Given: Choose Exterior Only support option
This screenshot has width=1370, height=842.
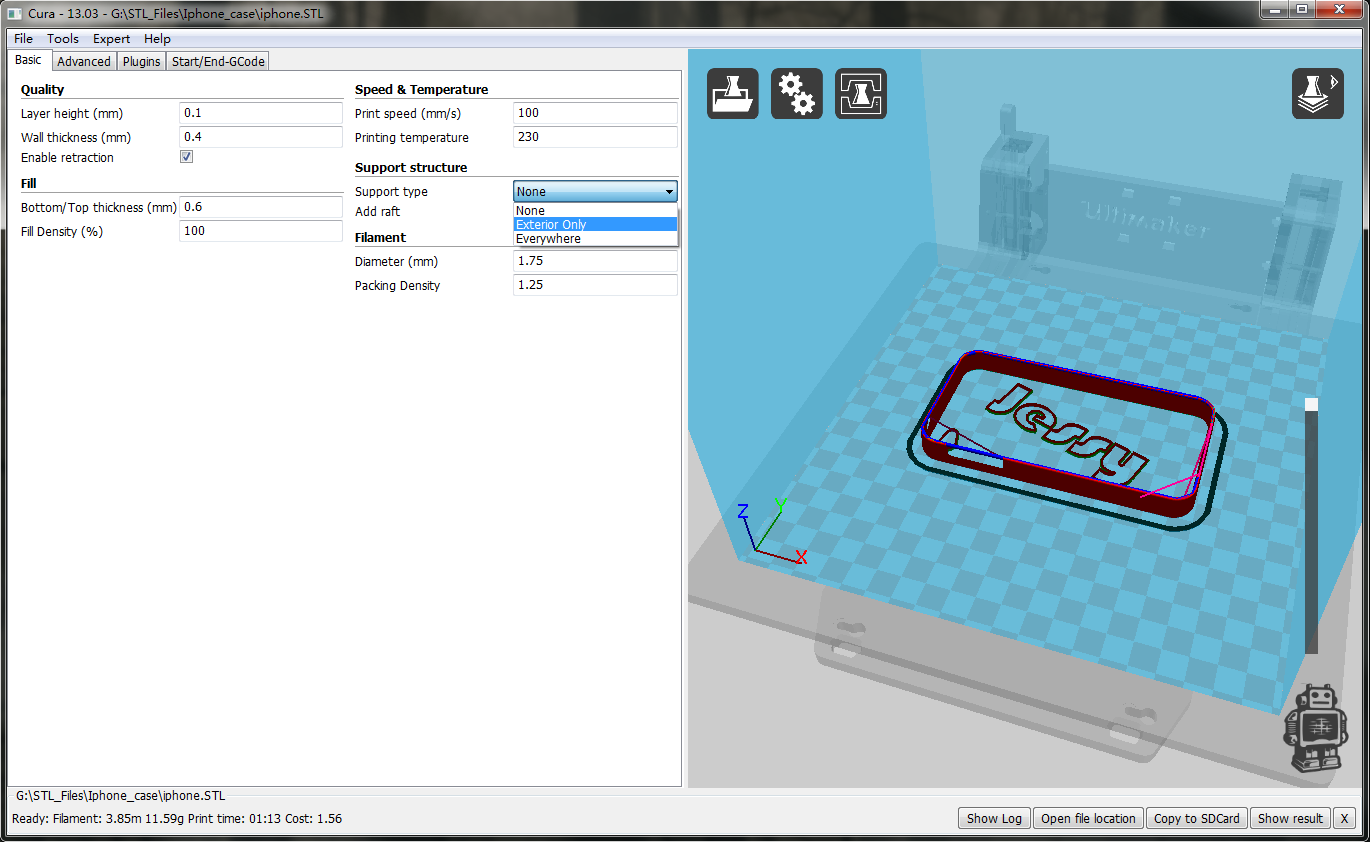Looking at the screenshot, I should pos(596,225).
